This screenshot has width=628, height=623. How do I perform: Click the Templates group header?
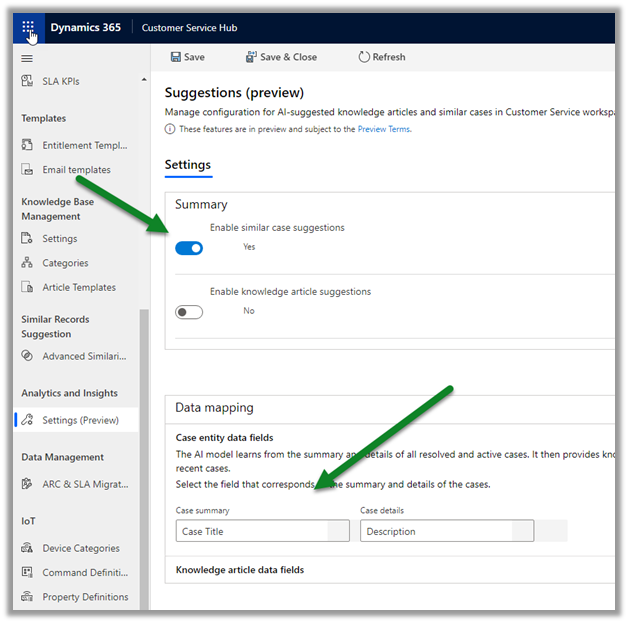[x=43, y=118]
